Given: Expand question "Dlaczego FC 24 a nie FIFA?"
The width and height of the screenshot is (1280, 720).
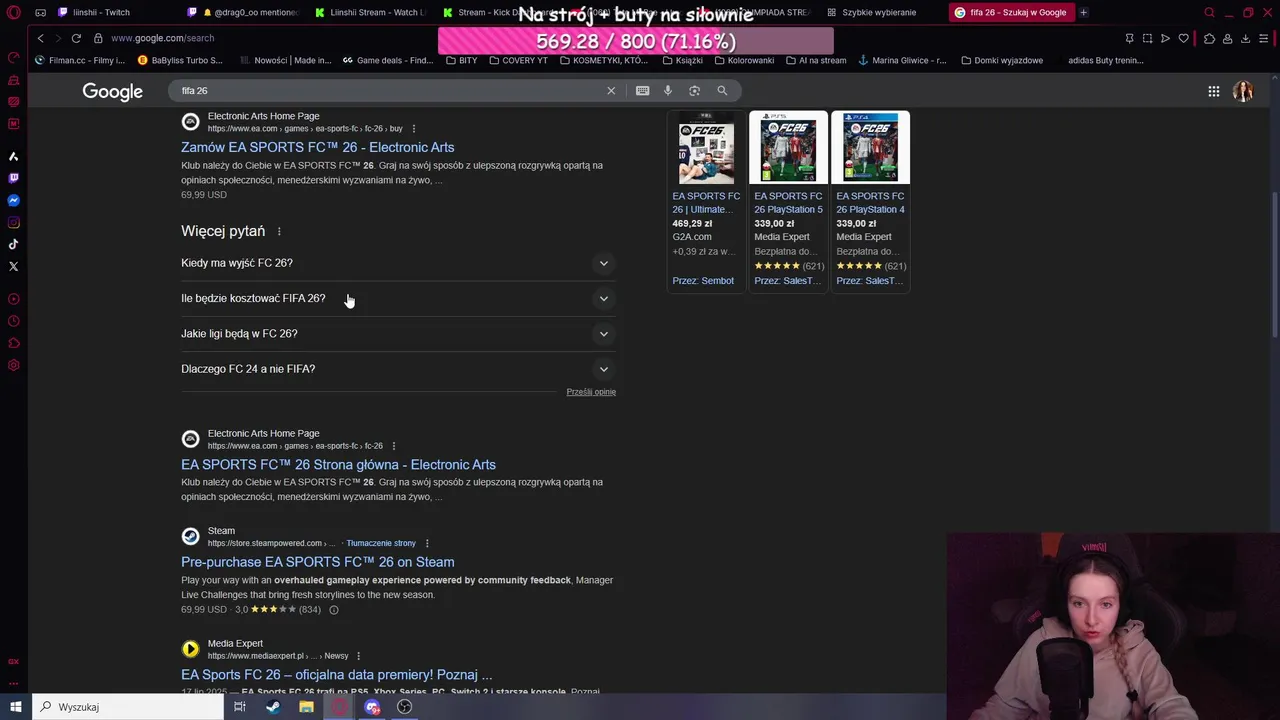Looking at the screenshot, I should pyautogui.click(x=398, y=369).
